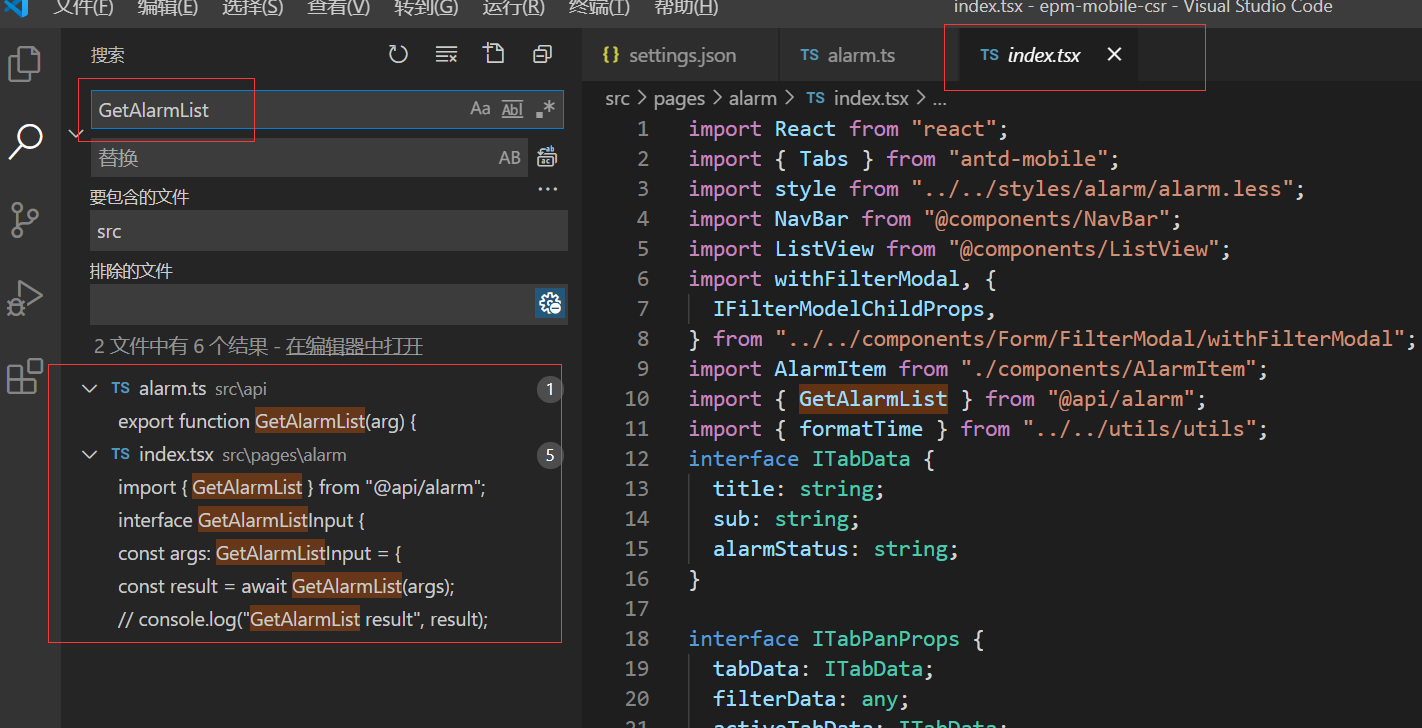
Task: Toggle Match Whole Word option
Action: click(512, 109)
